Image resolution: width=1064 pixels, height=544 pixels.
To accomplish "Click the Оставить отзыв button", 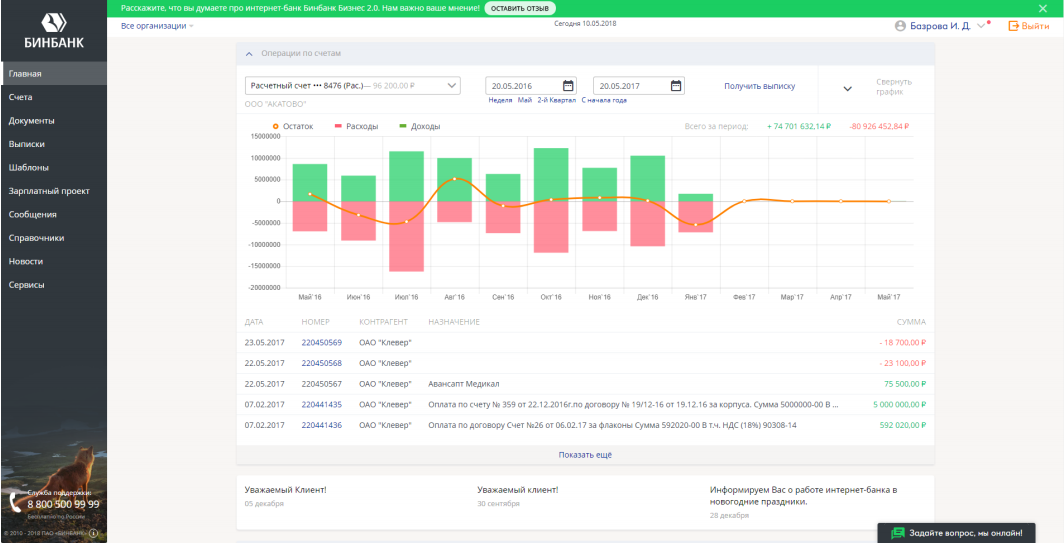I will pyautogui.click(x=520, y=8).
